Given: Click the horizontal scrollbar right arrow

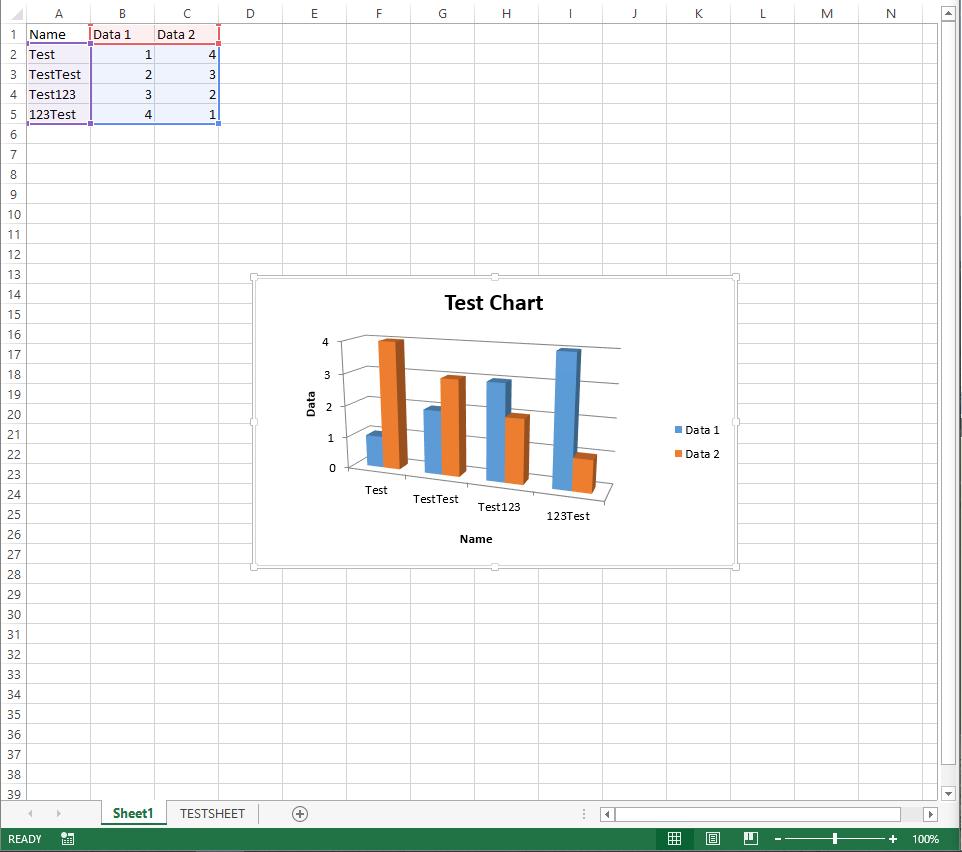Looking at the screenshot, I should click(930, 814).
